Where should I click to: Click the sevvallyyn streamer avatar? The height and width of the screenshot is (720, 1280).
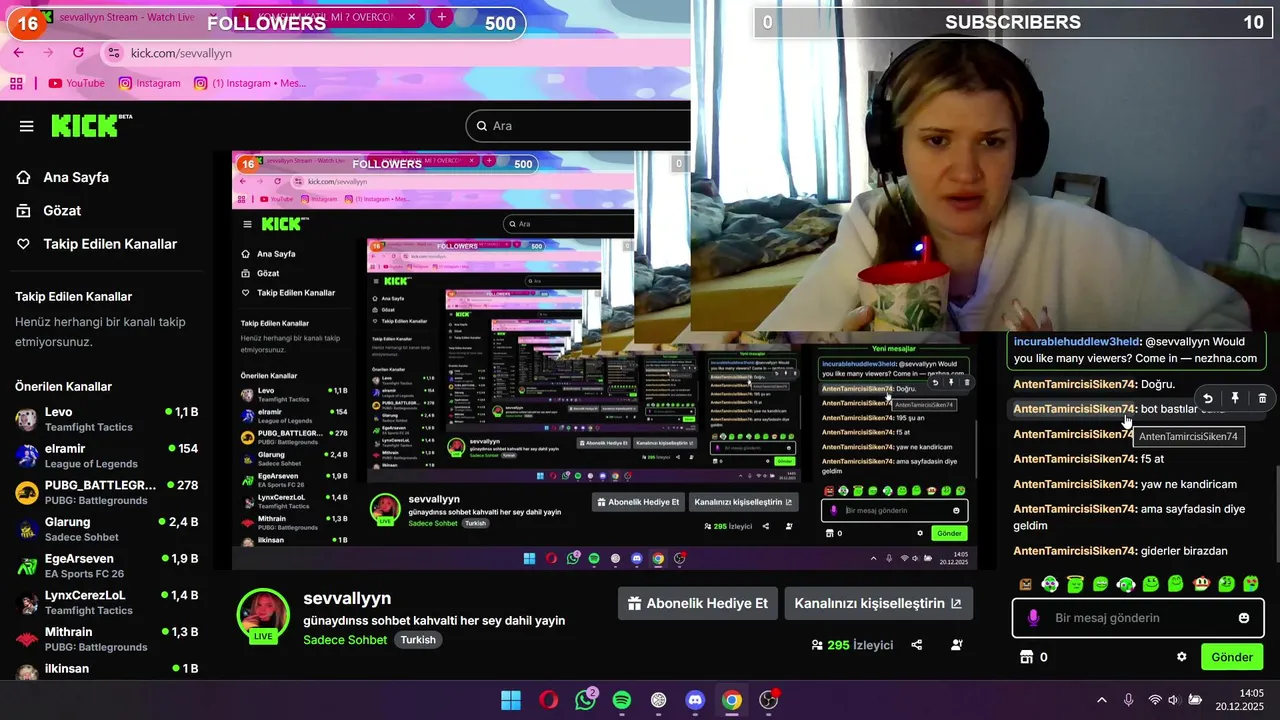pos(263,614)
